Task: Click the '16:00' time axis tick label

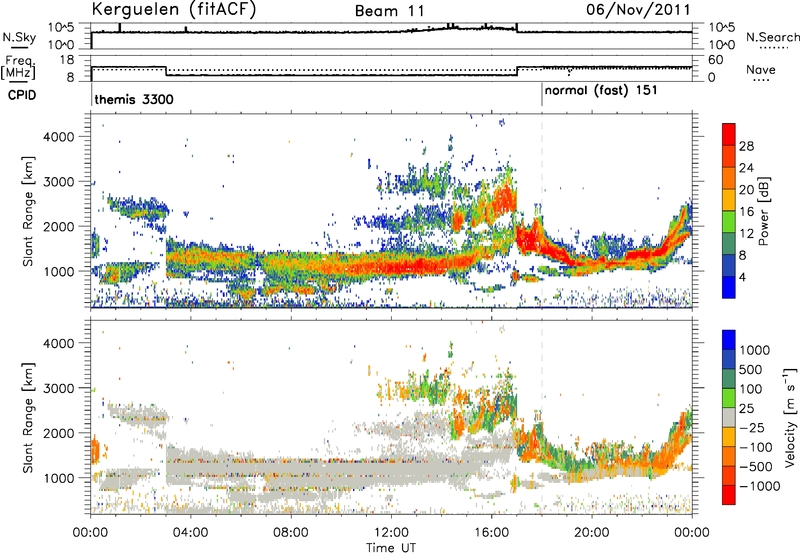Action: (x=491, y=533)
